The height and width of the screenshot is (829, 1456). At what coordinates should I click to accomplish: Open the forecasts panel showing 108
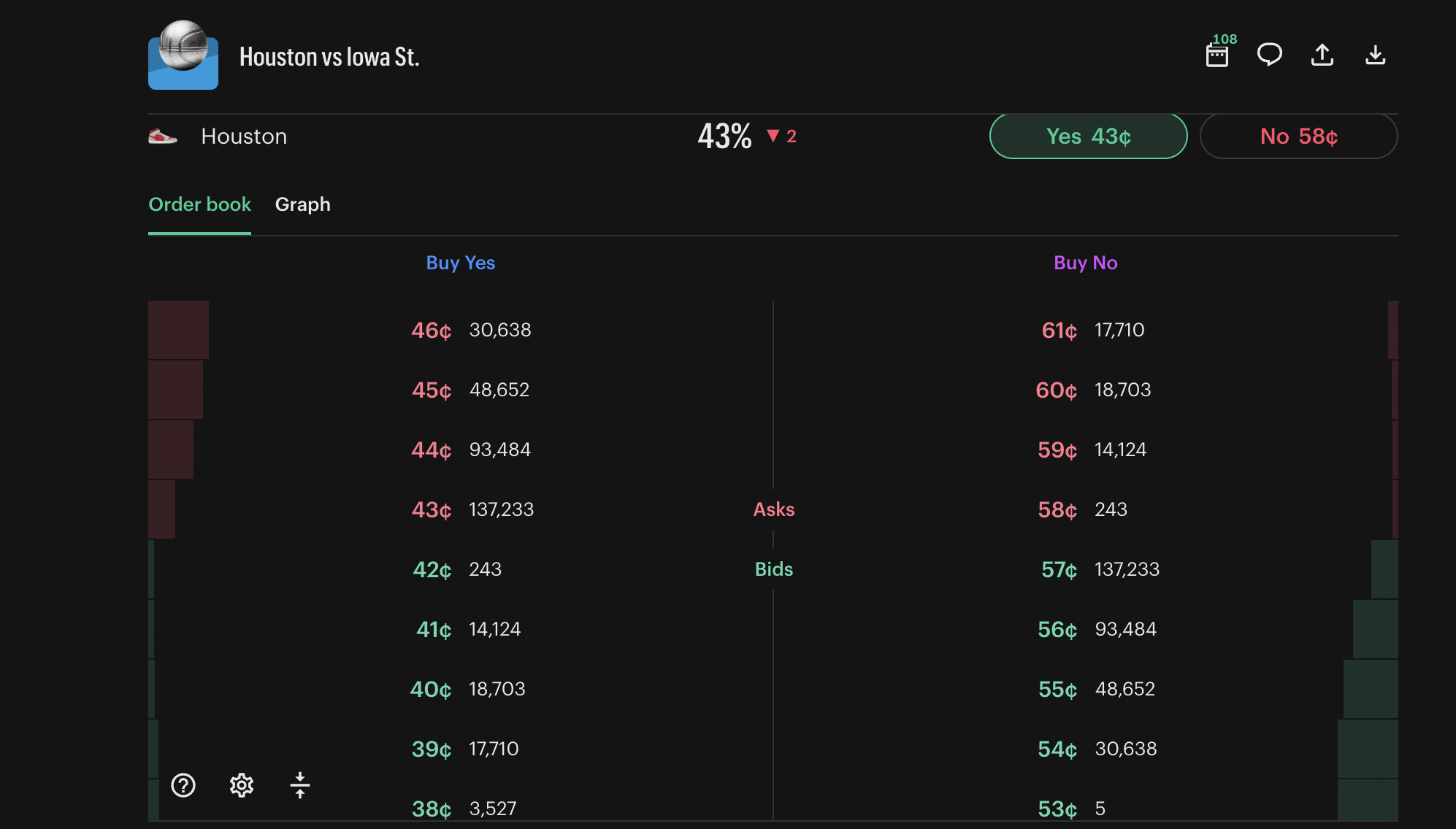(x=1217, y=55)
